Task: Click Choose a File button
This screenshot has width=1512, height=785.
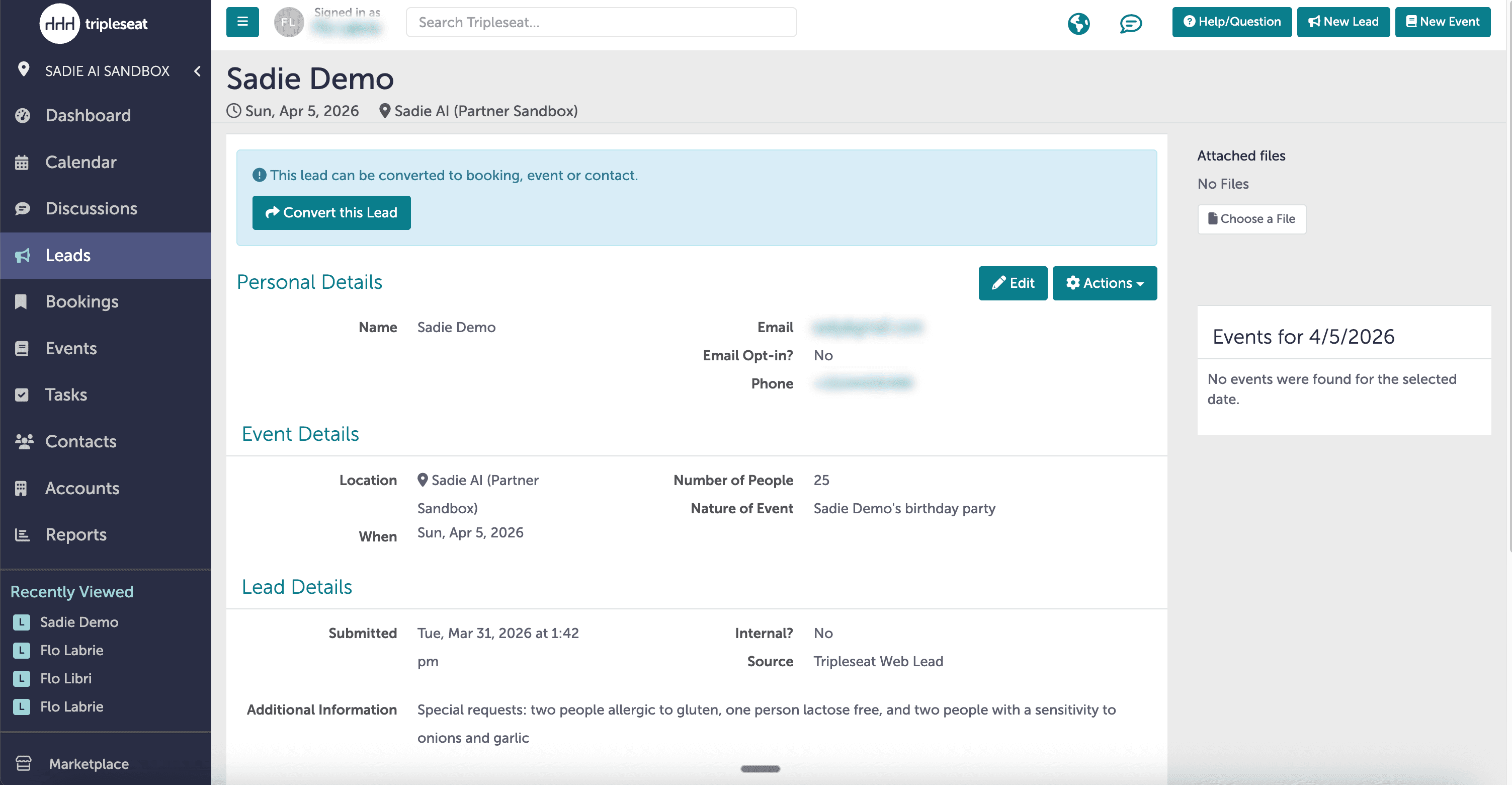Action: coord(1251,219)
